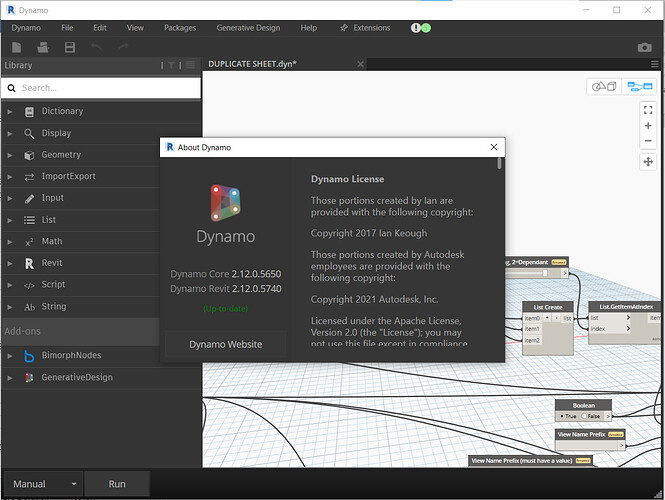This screenshot has height=500, width=665.
Task: Click the Open file icon in toolbar
Action: click(x=43, y=47)
